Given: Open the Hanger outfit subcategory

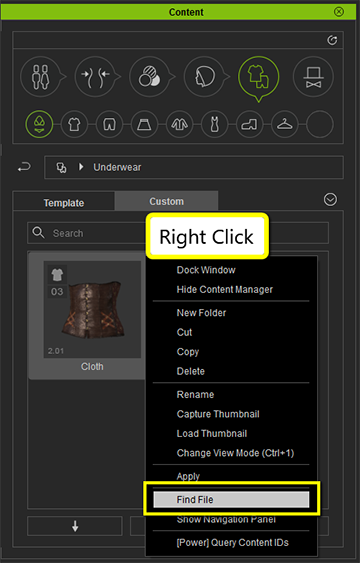Looking at the screenshot, I should click(x=284, y=125).
